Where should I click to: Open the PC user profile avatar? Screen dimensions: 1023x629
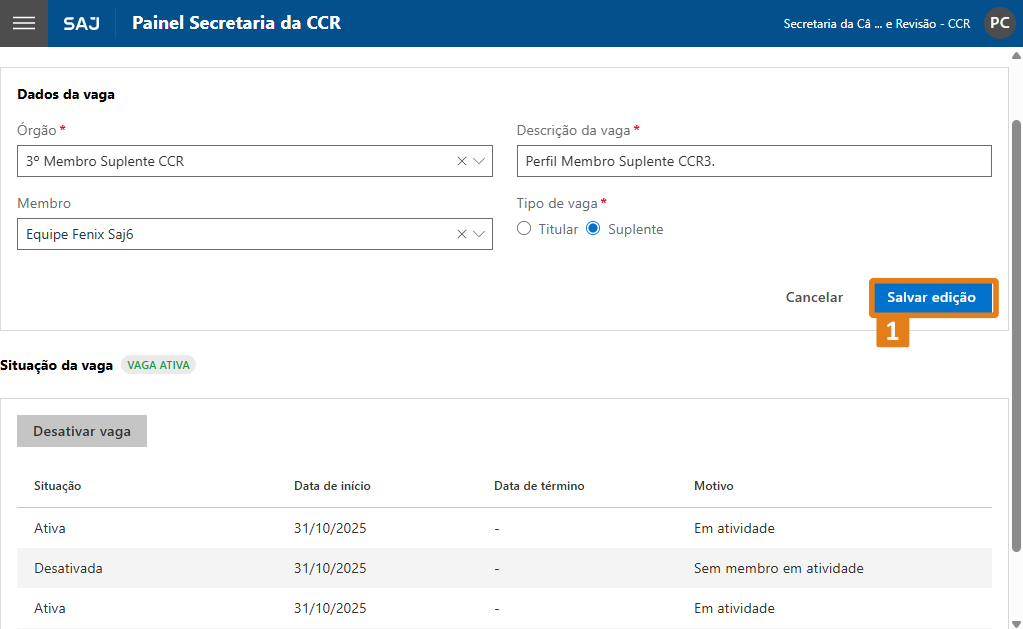(999, 23)
